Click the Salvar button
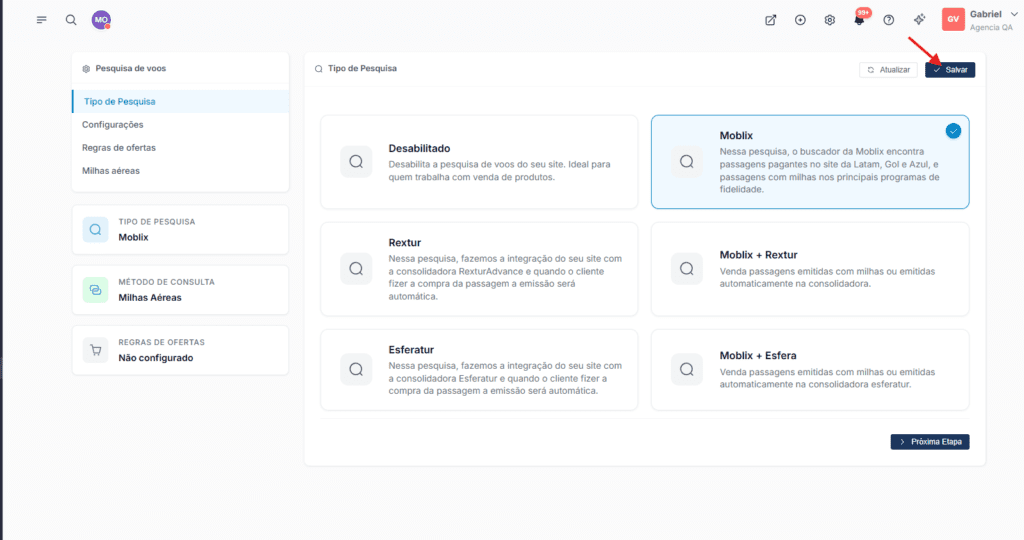This screenshot has height=540, width=1024. (x=950, y=70)
